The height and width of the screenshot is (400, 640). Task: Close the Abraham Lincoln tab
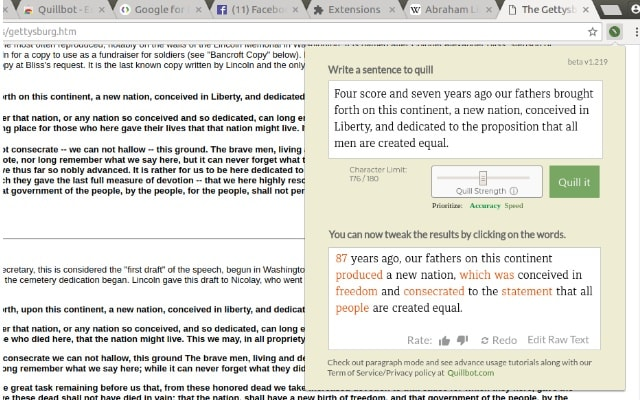(489, 9)
